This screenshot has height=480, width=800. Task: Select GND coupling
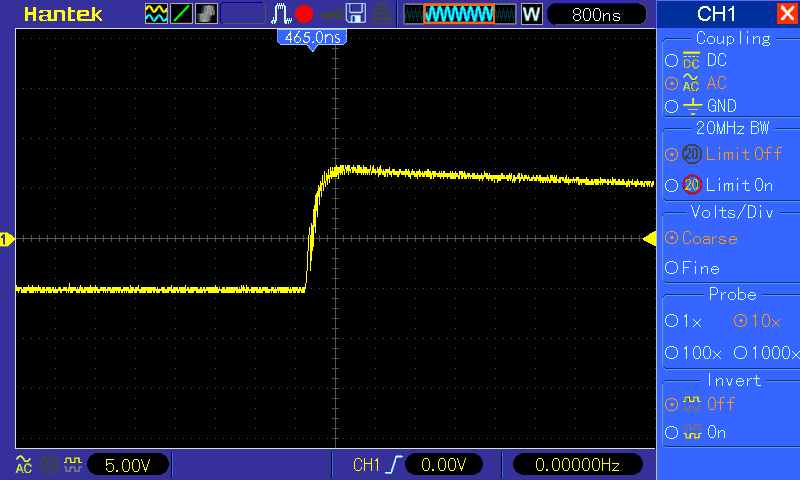pos(701,106)
